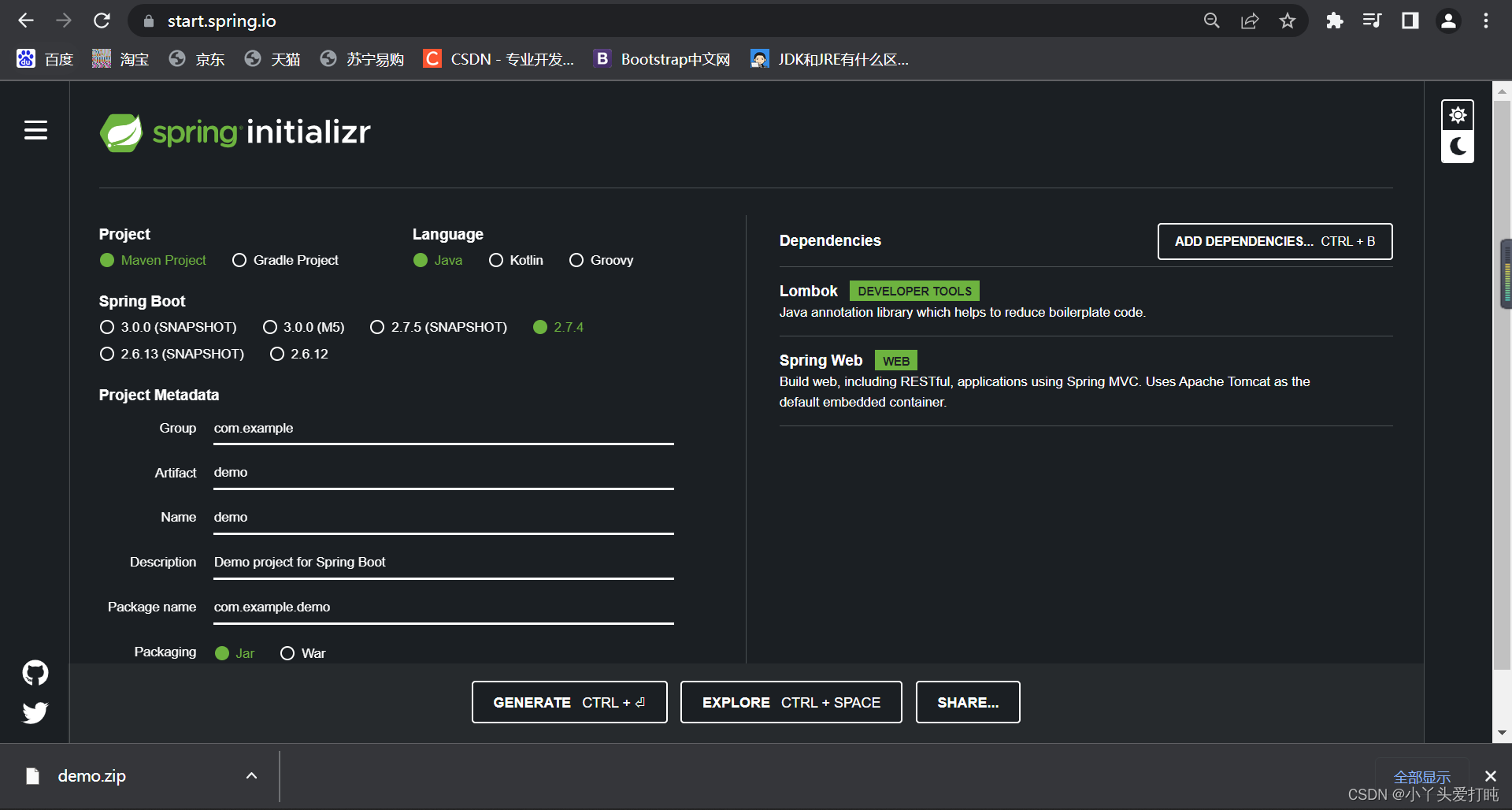The image size is (1512, 810).
Task: Click the page scrollbar up arrow
Action: (x=1502, y=91)
